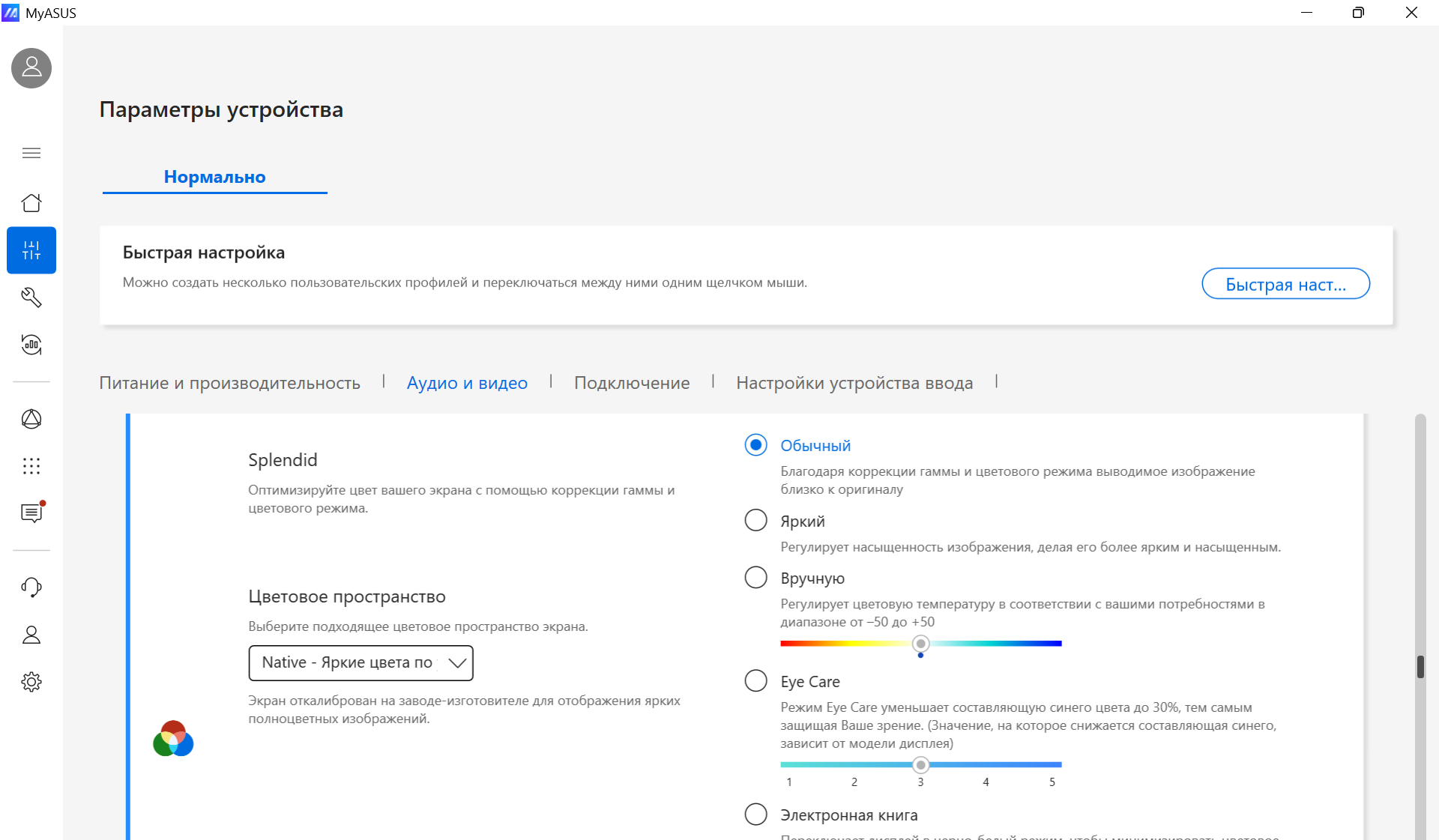1439x840 pixels.
Task: Open the System Diagnosis icon
Action: click(31, 345)
